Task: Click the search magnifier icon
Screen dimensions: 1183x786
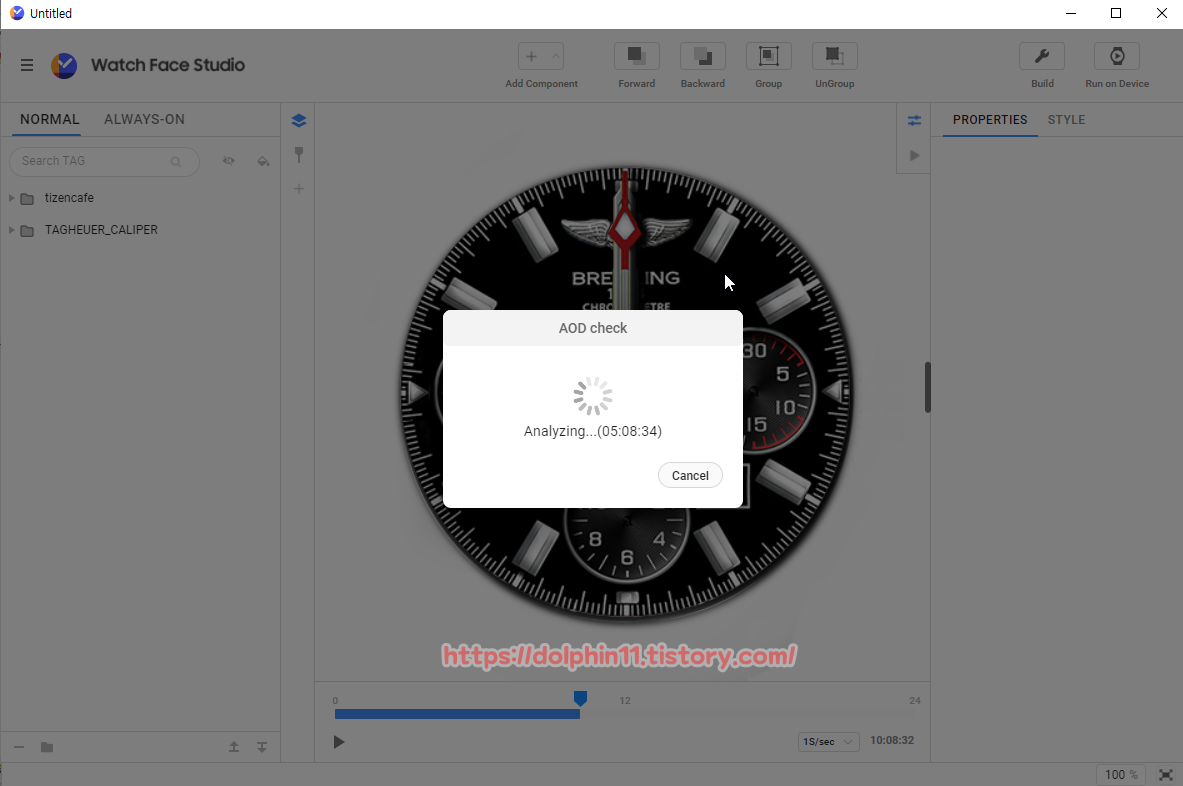Action: (176, 161)
